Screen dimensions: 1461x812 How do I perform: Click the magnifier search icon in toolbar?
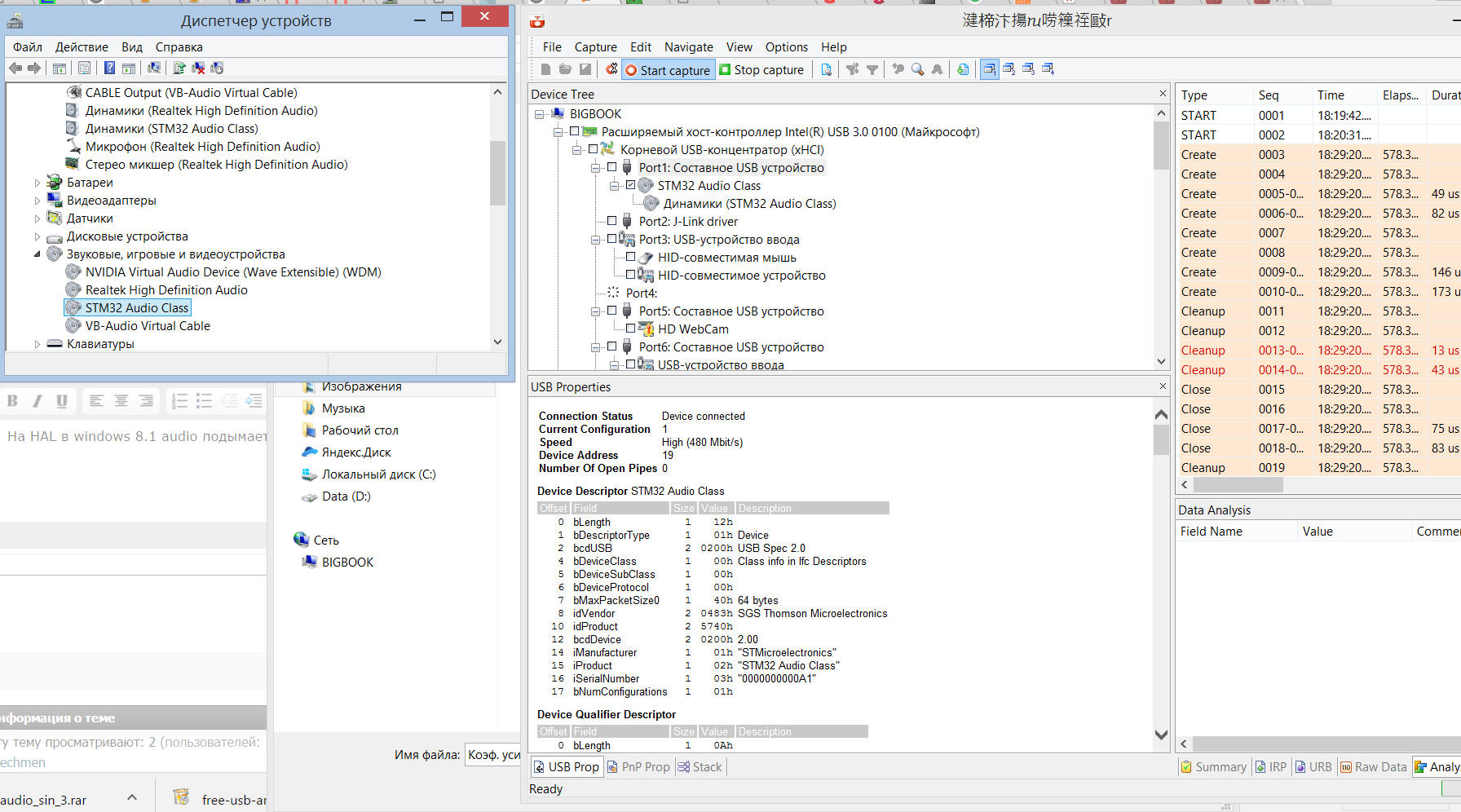(917, 69)
